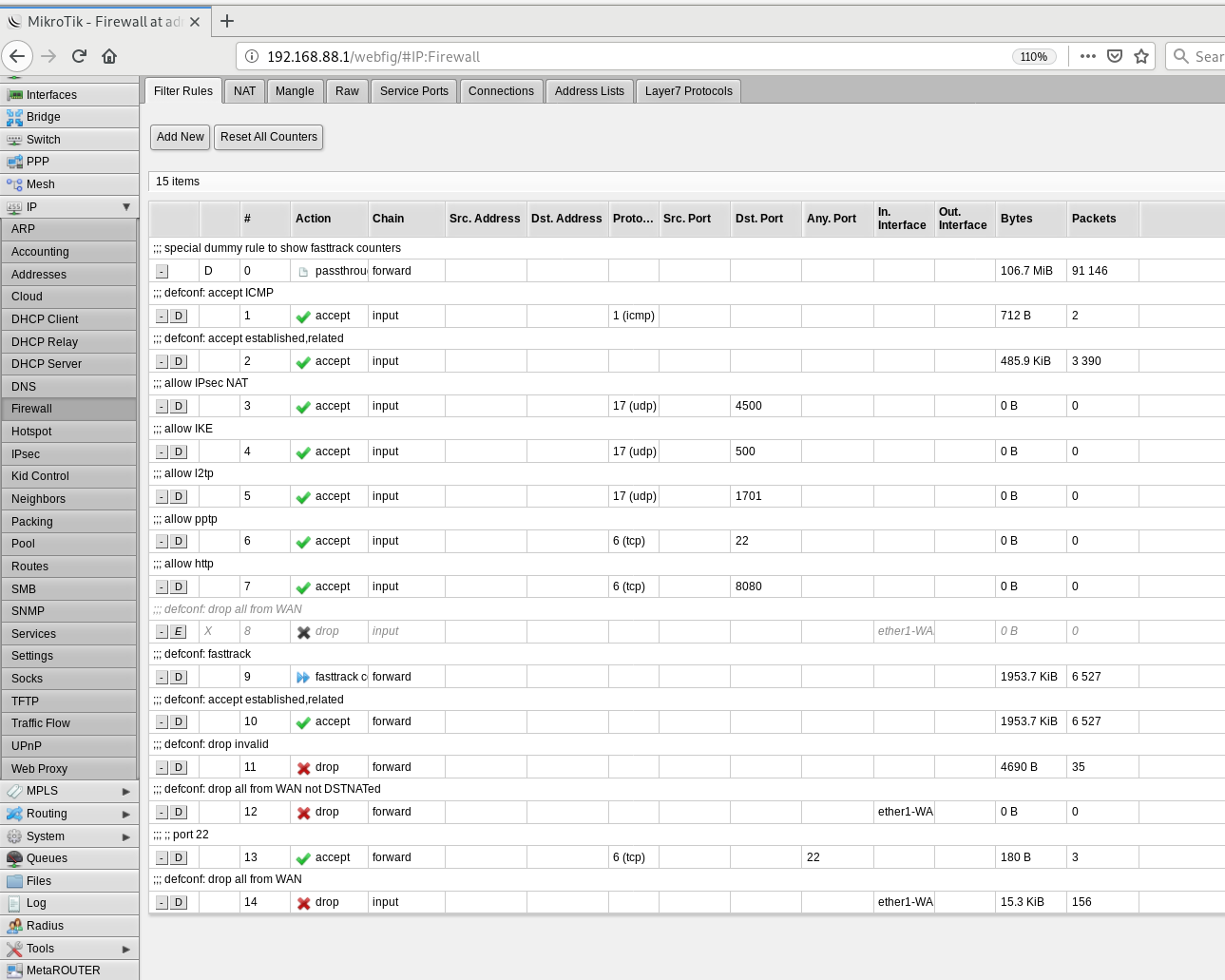Open PPP menu icon
The width and height of the screenshot is (1225, 980).
14,163
